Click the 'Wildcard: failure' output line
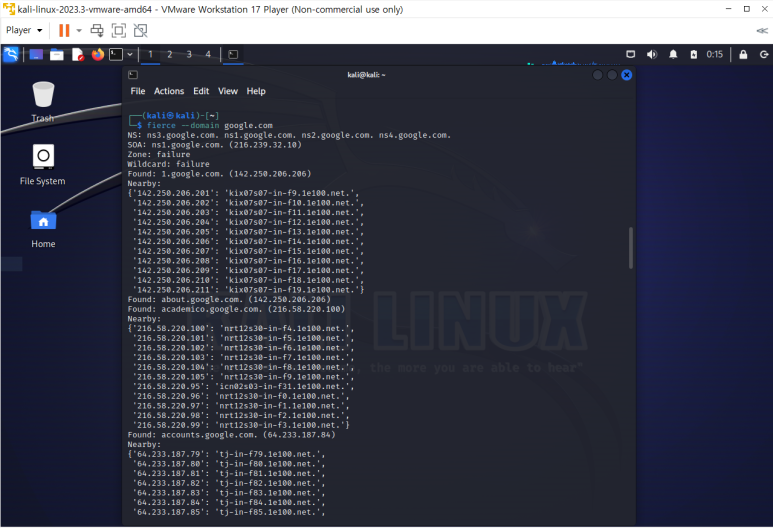The width and height of the screenshot is (773, 528). pyautogui.click(x=168, y=164)
